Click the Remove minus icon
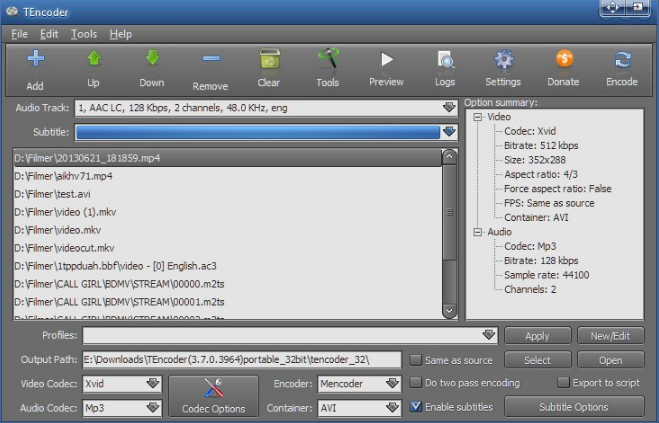Screen dimensions: 659x423 [210, 60]
